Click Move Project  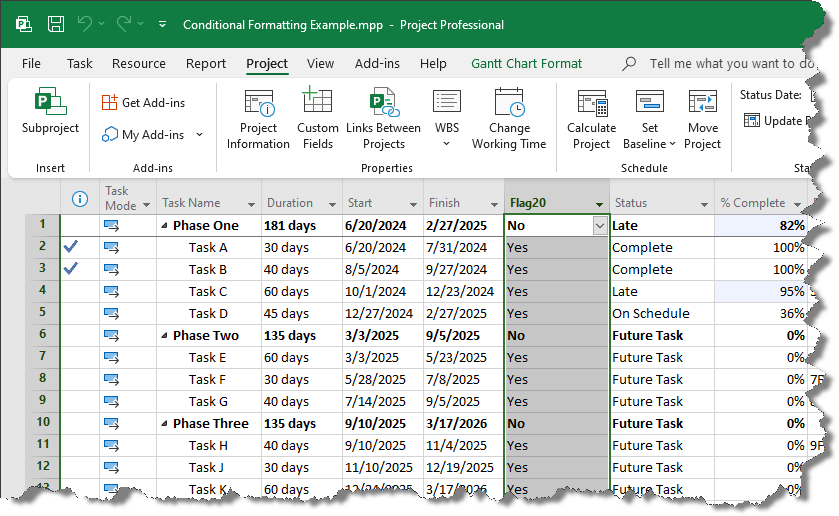coord(702,119)
